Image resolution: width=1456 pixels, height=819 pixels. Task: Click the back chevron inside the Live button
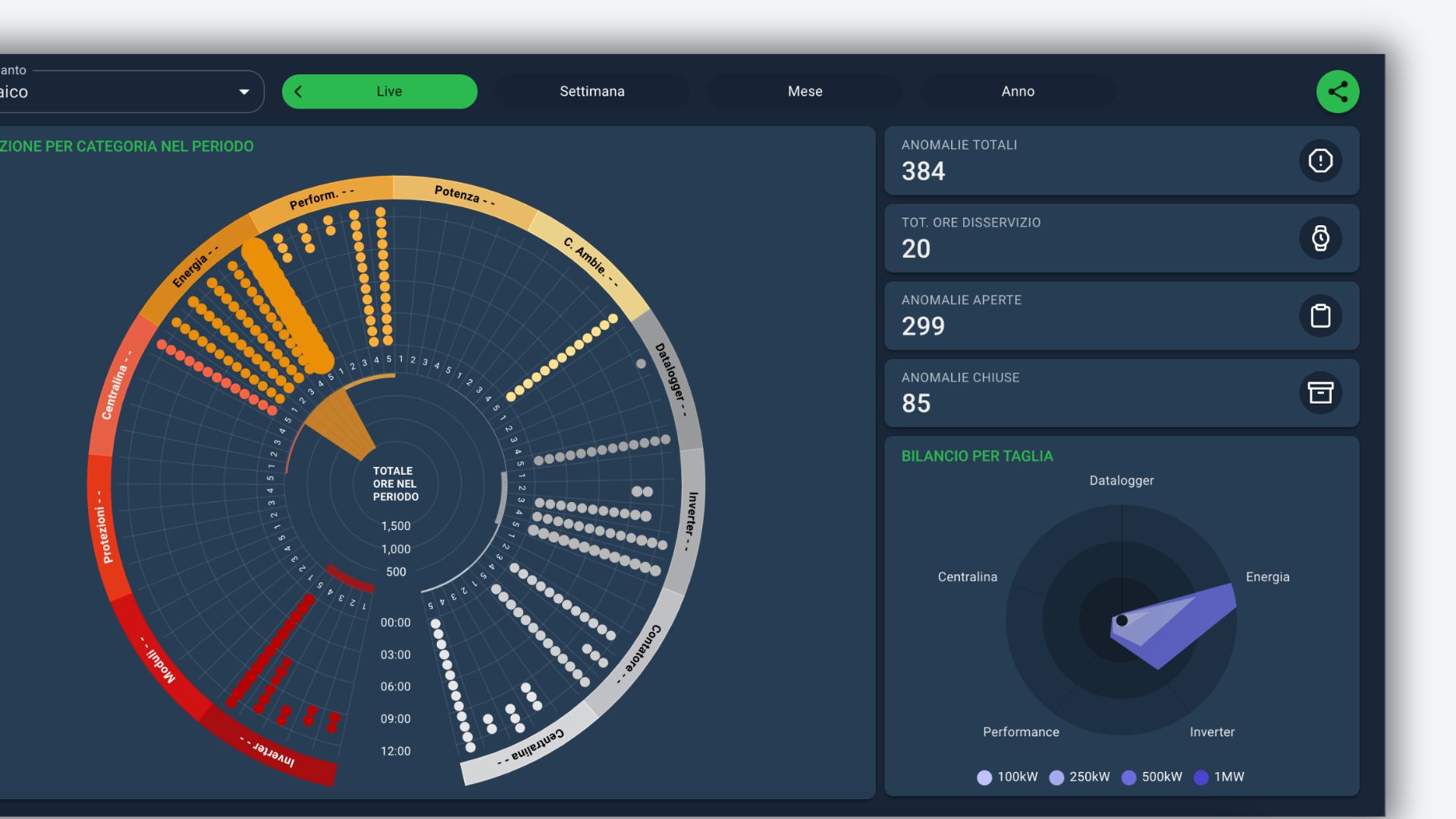(x=298, y=92)
